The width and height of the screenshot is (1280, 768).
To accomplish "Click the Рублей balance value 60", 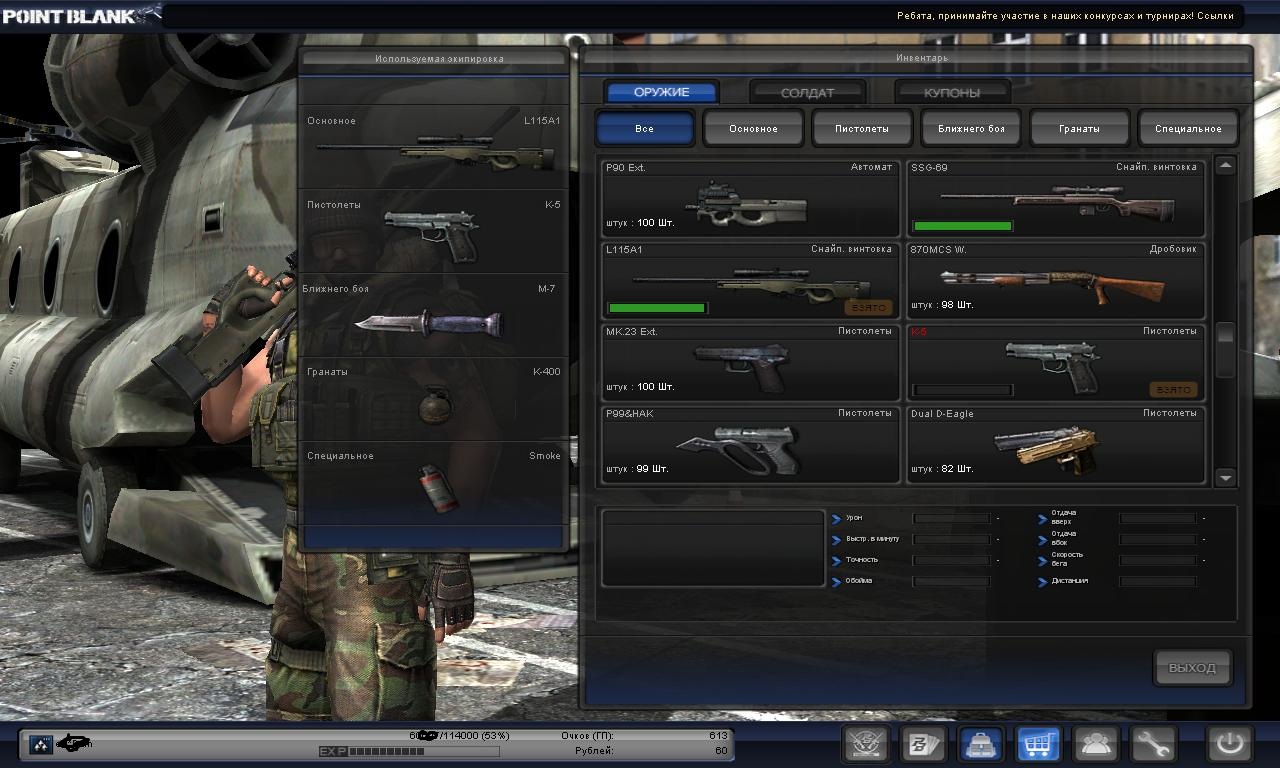I will [x=721, y=751].
